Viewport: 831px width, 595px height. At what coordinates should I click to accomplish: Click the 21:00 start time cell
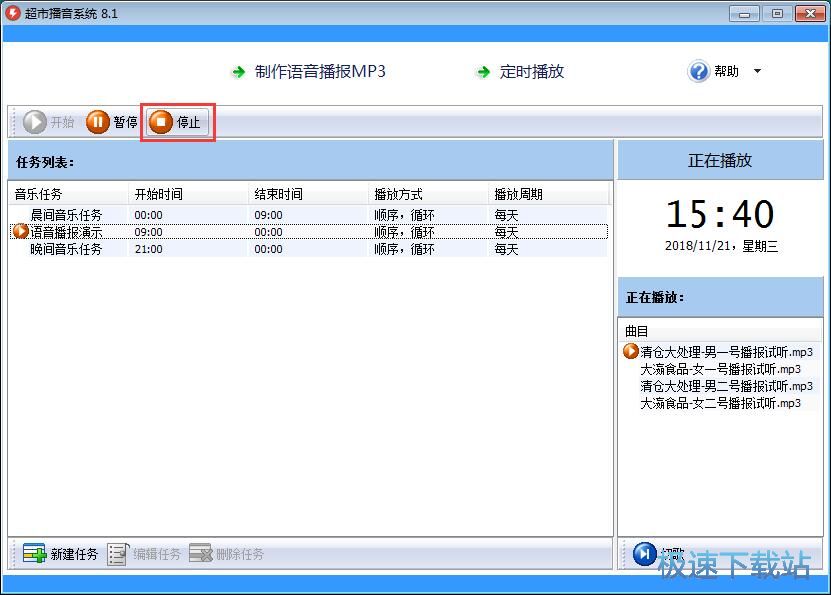[x=148, y=249]
